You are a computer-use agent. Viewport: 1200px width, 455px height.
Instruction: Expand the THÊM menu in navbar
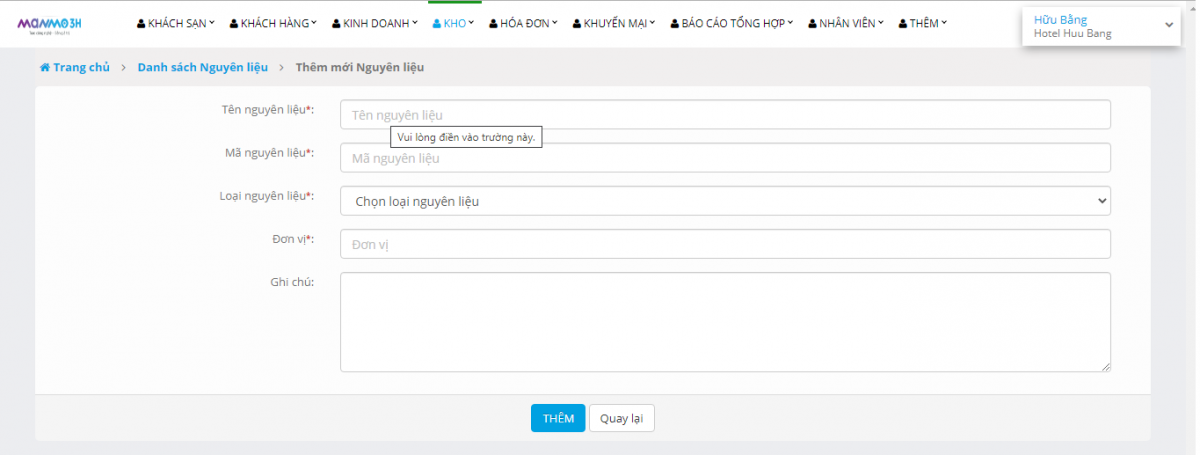pyautogui.click(x=922, y=23)
